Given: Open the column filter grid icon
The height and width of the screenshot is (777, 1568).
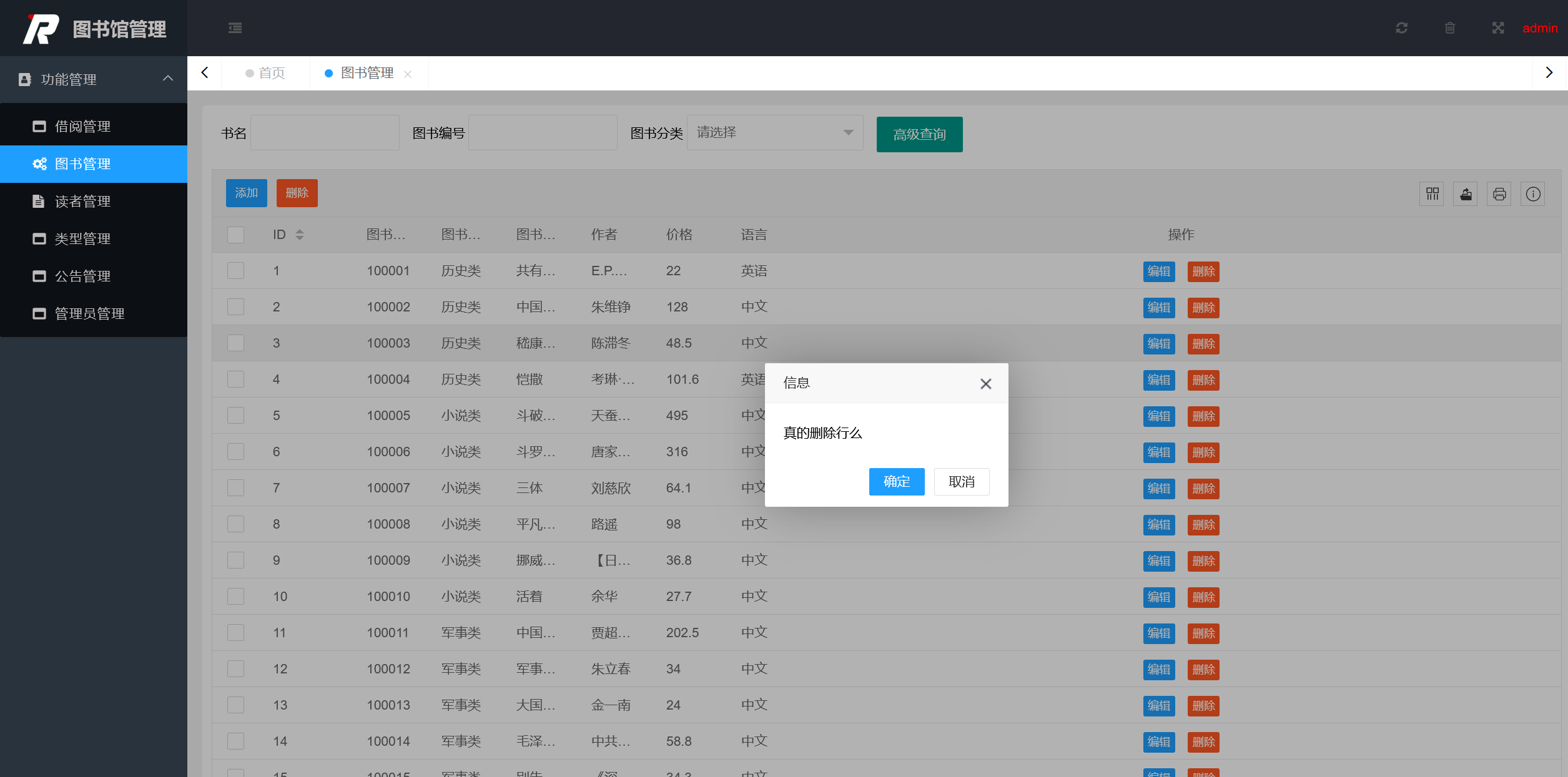Looking at the screenshot, I should [x=1432, y=194].
